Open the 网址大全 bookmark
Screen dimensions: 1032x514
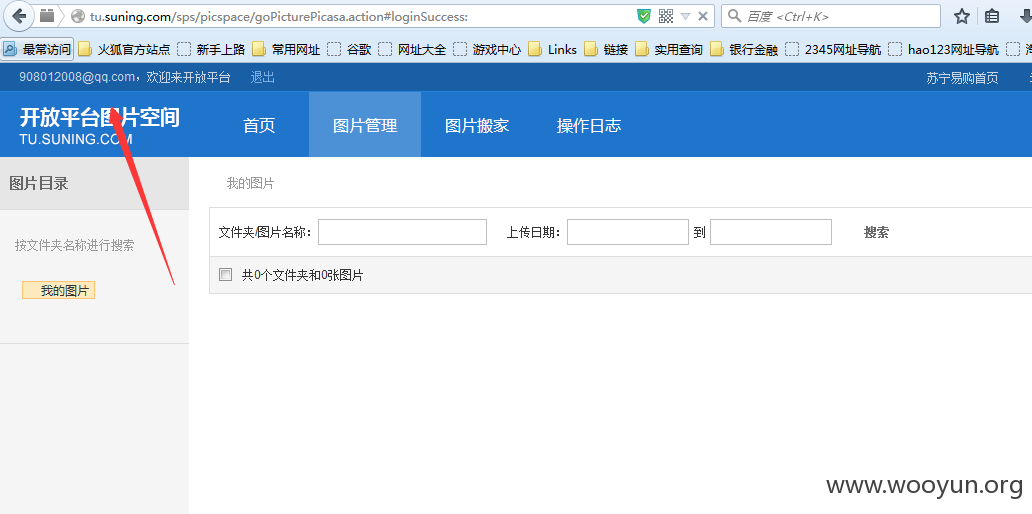point(413,49)
